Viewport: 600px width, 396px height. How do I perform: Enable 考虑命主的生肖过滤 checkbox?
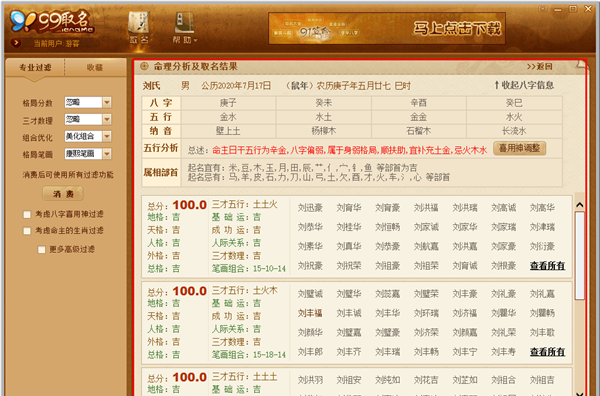27,231
